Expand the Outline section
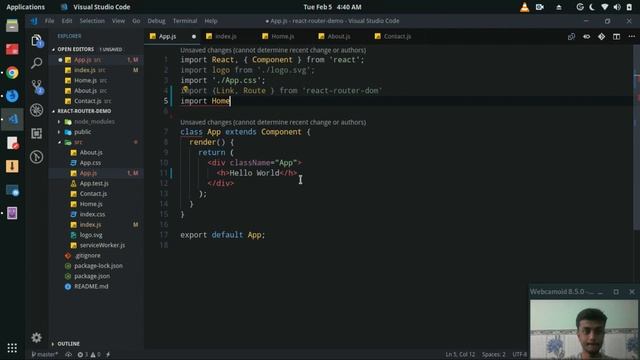Image resolution: width=640 pixels, height=360 pixels. coord(68,344)
